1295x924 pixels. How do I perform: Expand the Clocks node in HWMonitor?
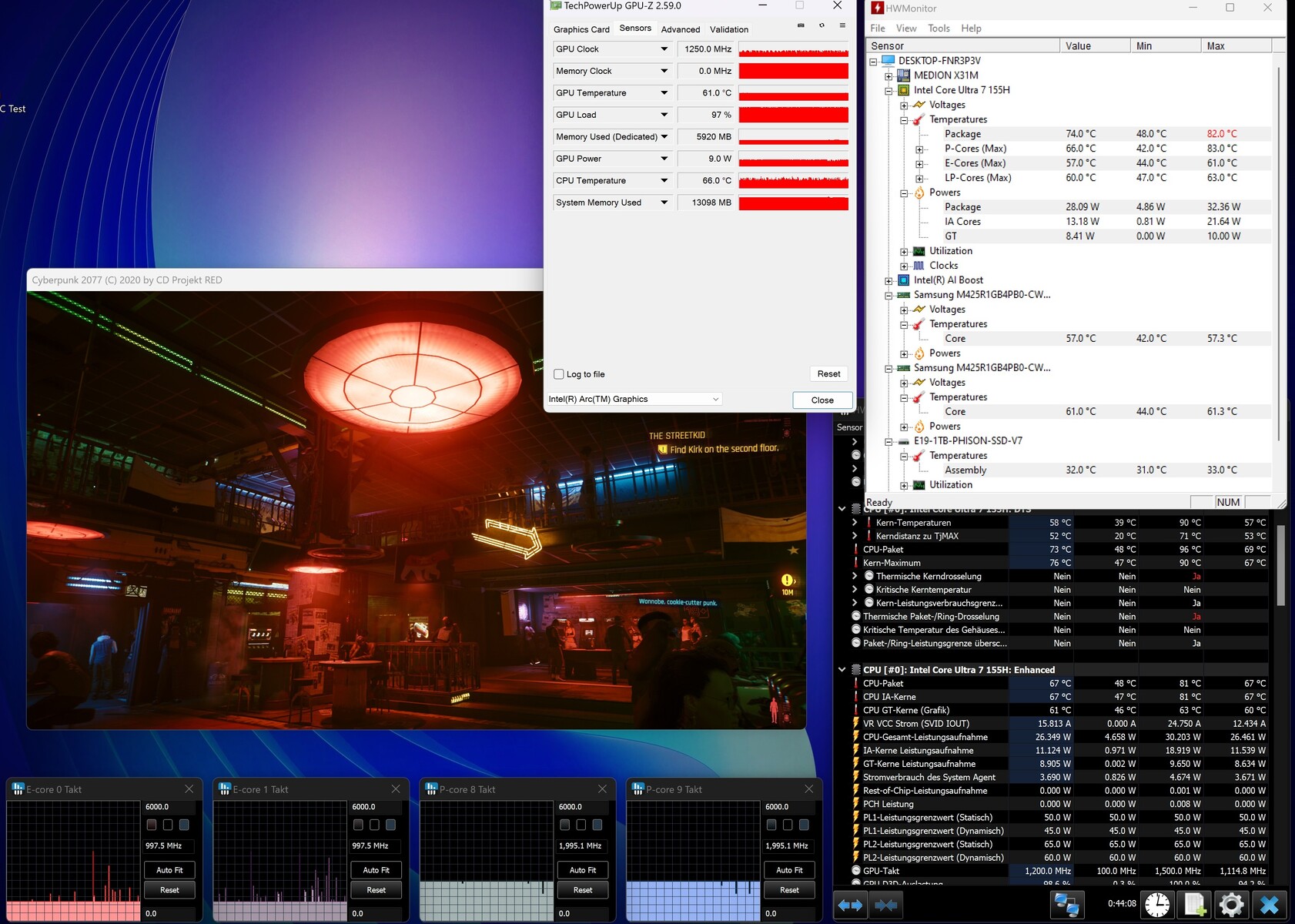[x=904, y=266]
